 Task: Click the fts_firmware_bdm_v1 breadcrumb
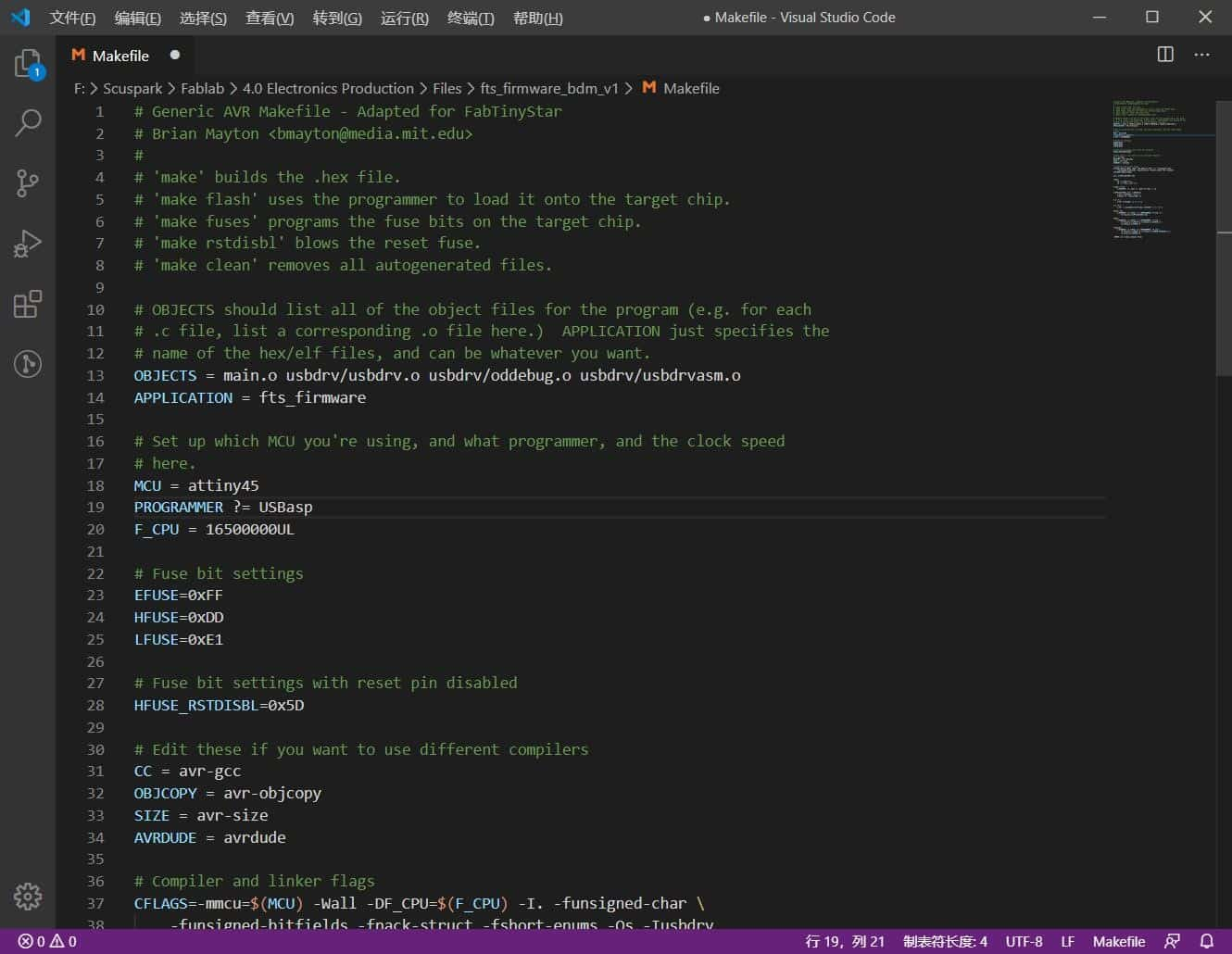click(x=549, y=88)
